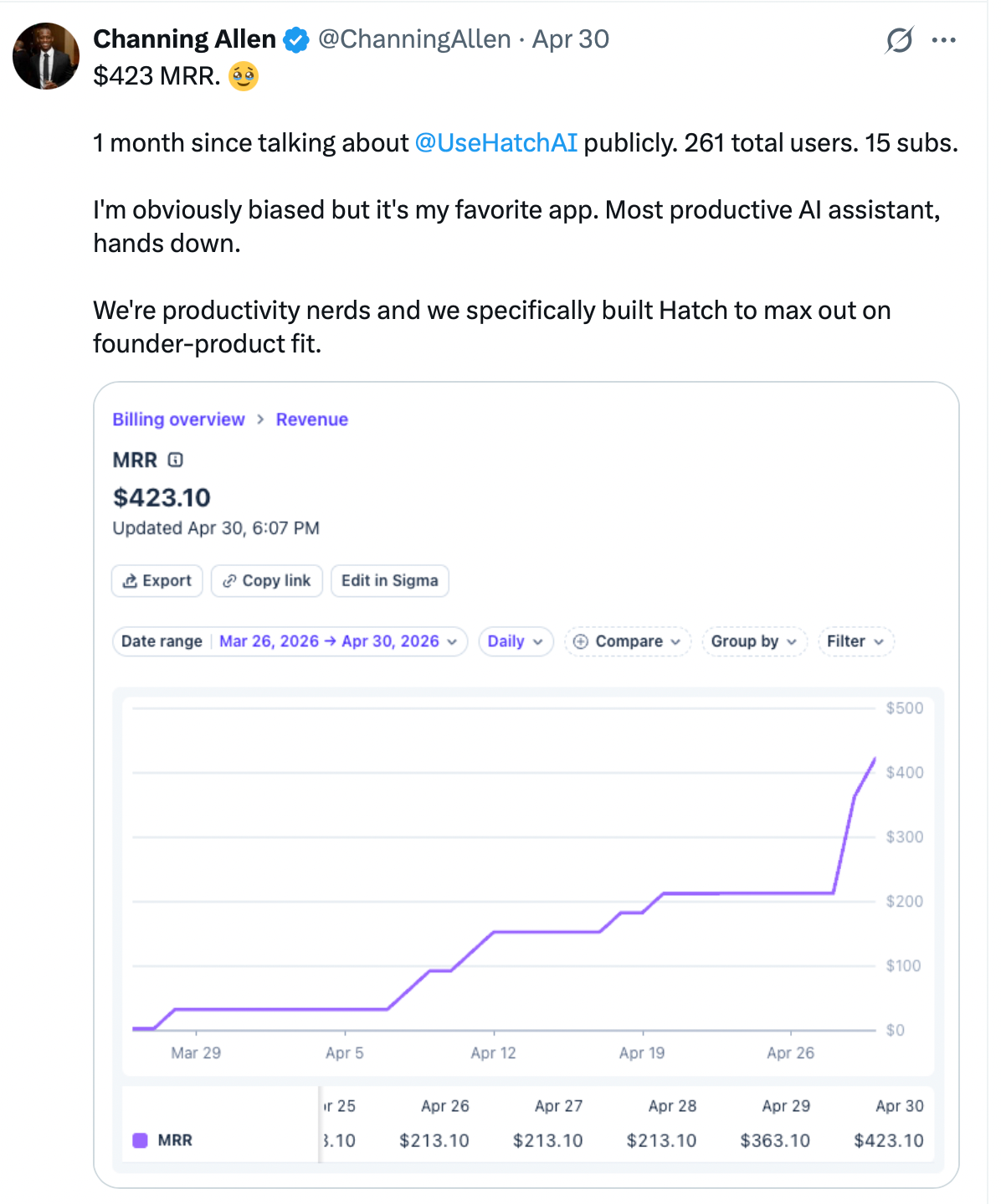Open the Date range picker

[290, 641]
